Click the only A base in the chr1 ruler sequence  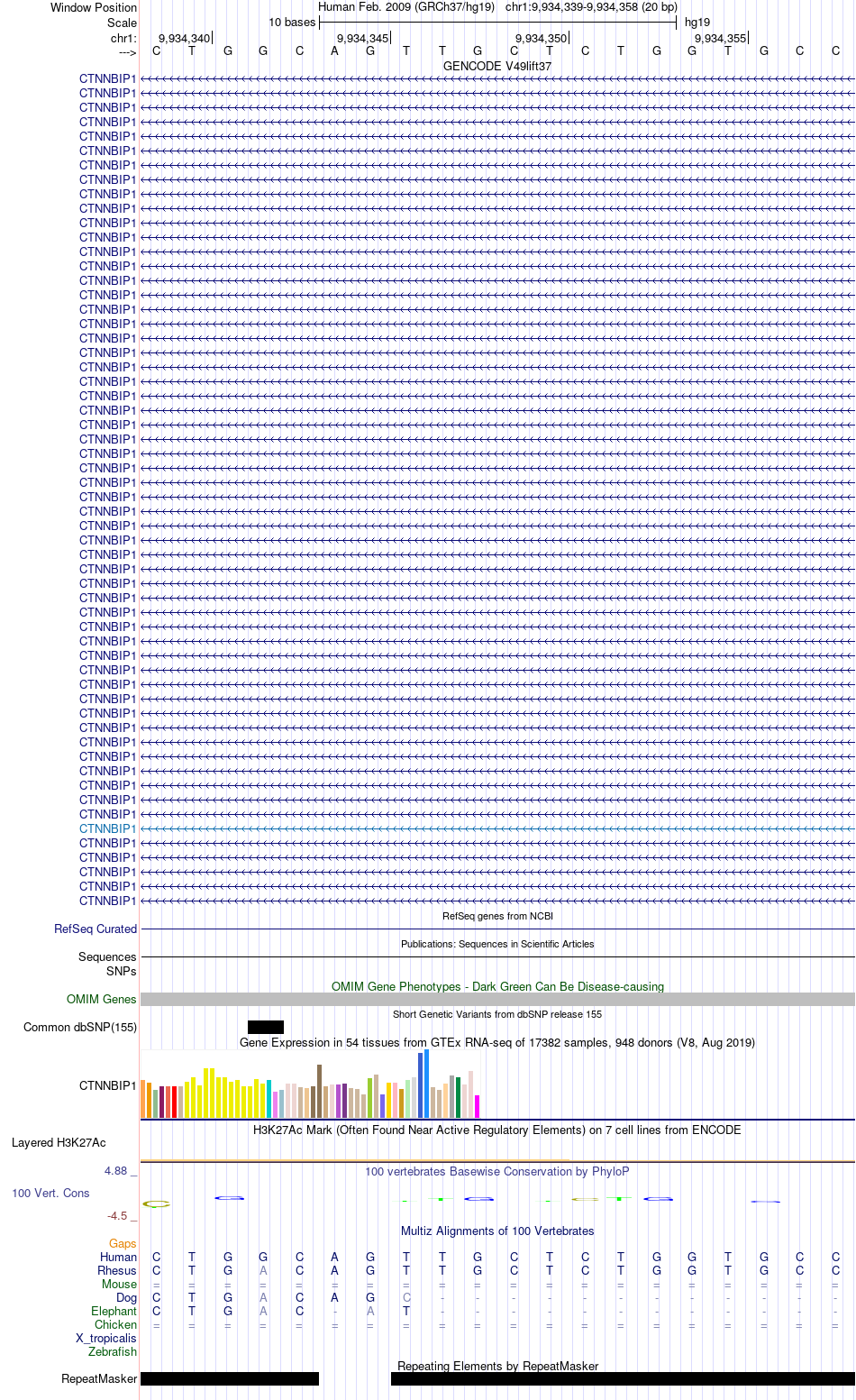334,50
